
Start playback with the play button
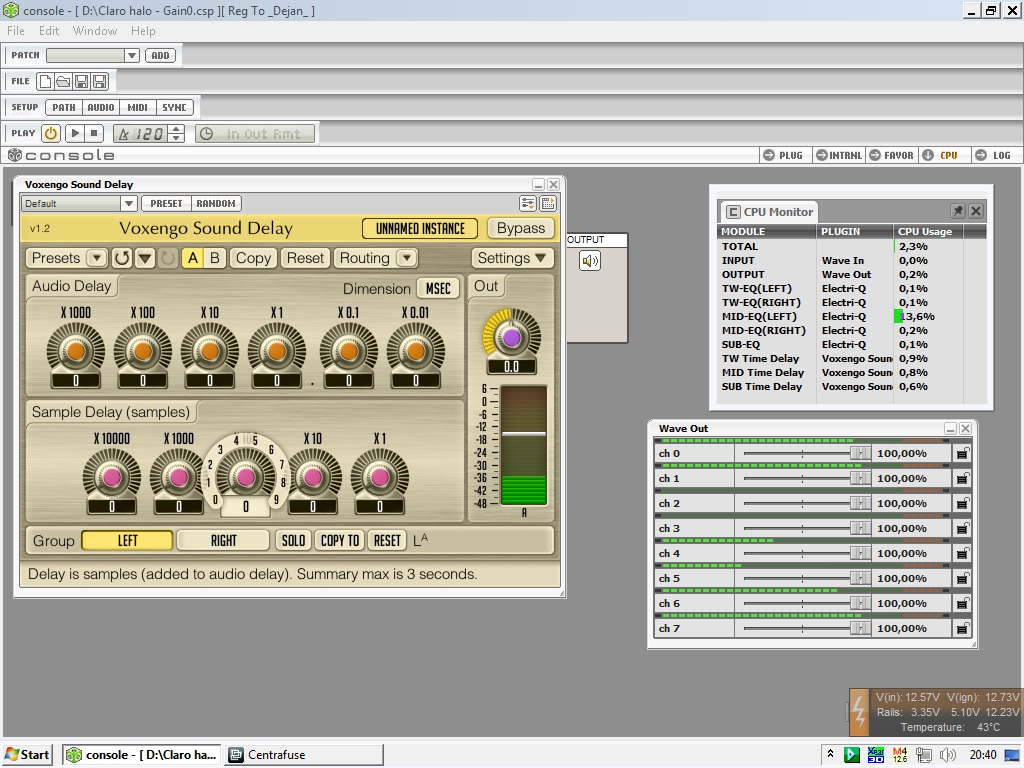tap(75, 134)
